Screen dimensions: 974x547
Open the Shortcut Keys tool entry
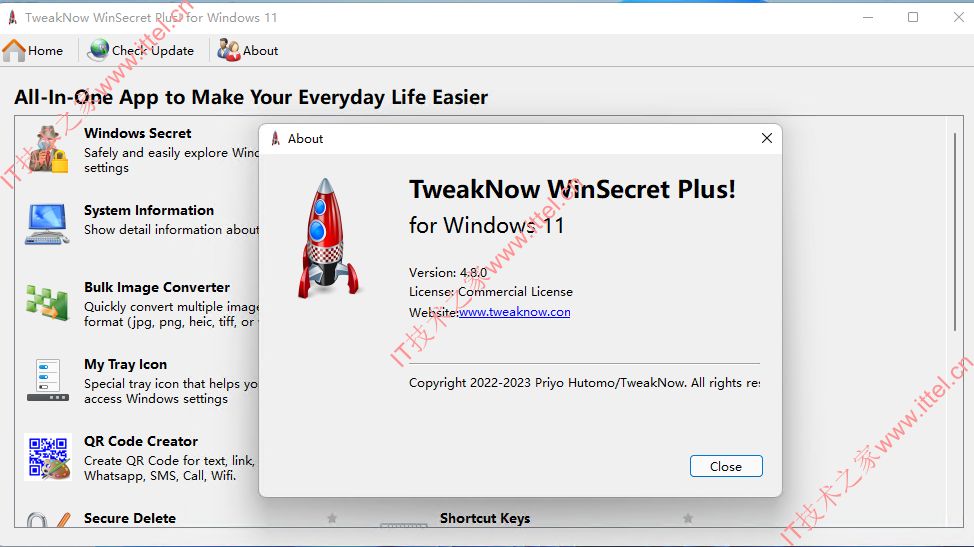click(x=485, y=518)
